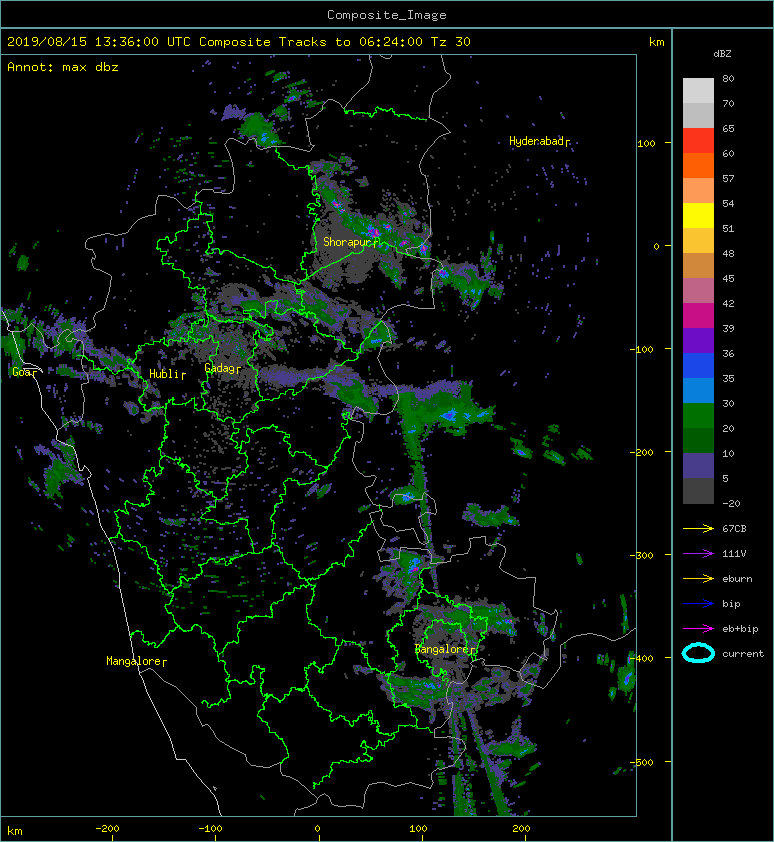Screen dimensions: 774x842
Task: Click the 57 value in the dBZ legend
Action: coord(728,178)
